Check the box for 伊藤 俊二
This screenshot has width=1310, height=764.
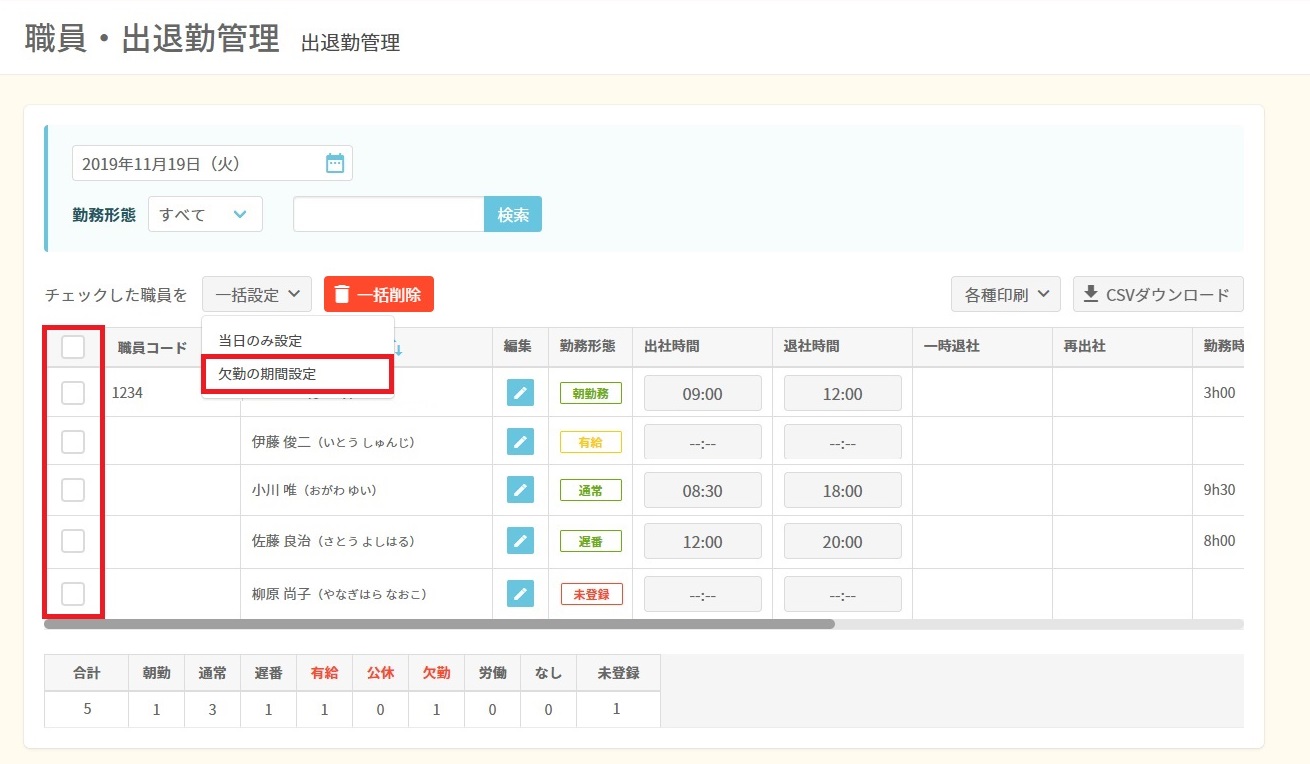73,441
